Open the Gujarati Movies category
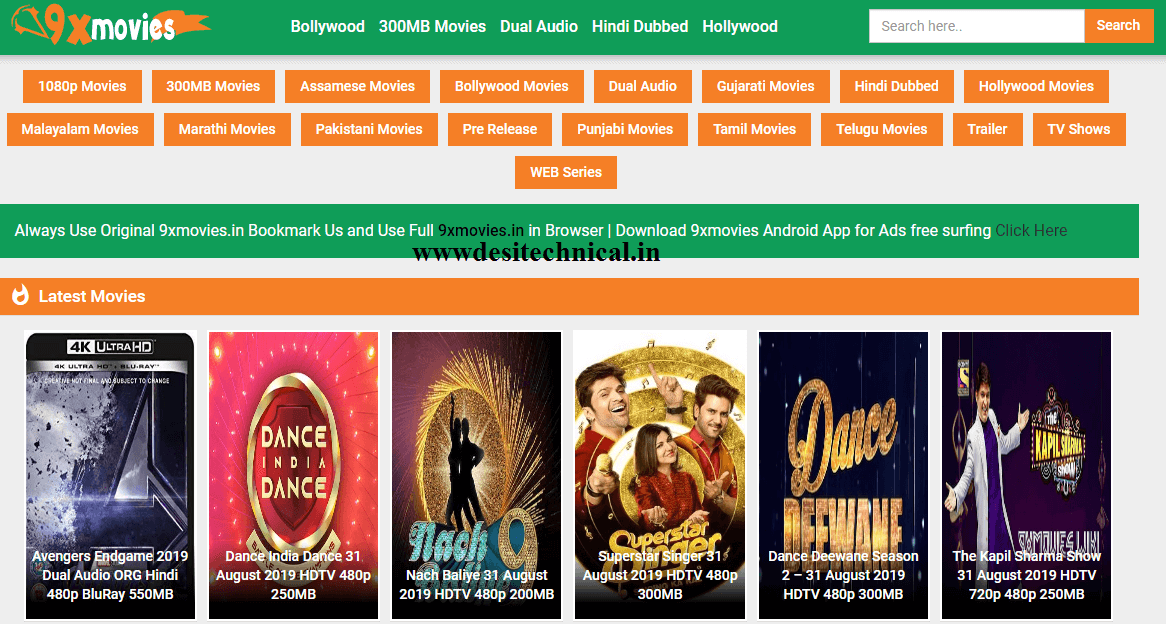Screen dimensions: 1166x624 coord(765,86)
